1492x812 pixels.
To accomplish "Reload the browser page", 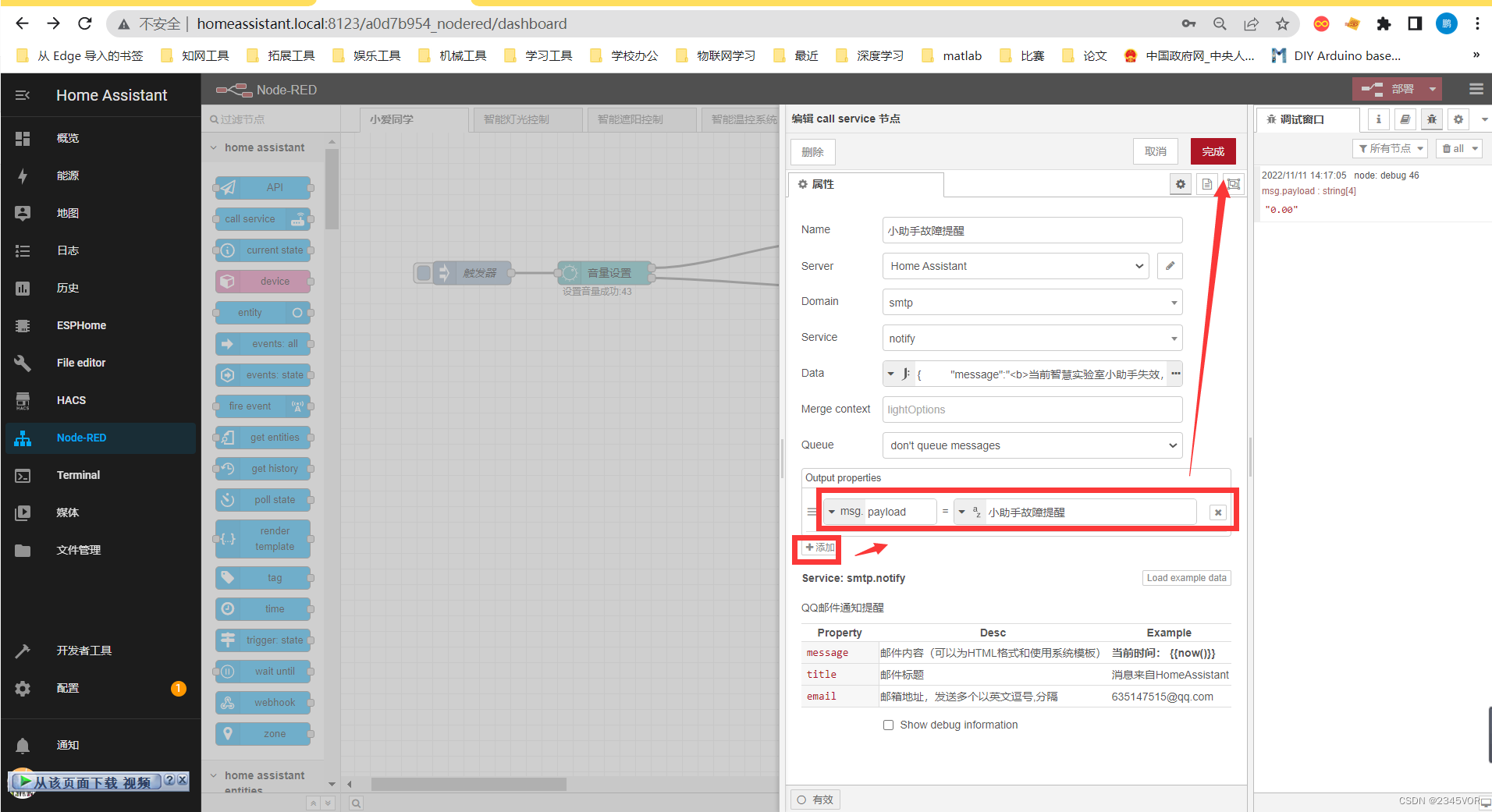I will [x=85, y=23].
